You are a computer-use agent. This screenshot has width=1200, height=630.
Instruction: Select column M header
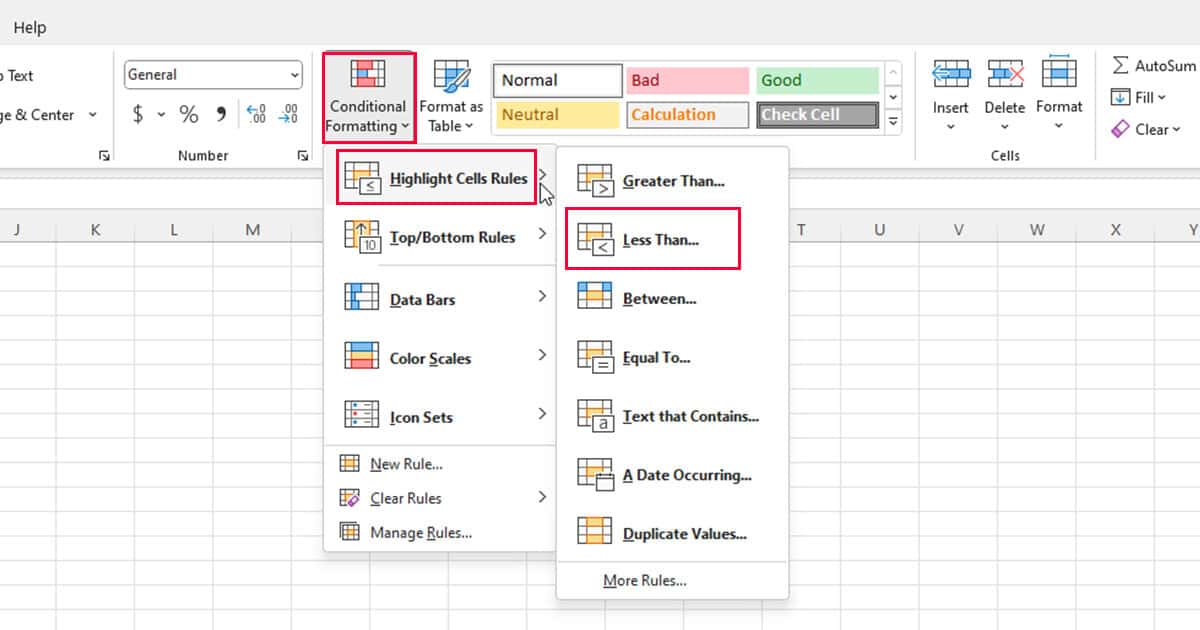(x=252, y=230)
